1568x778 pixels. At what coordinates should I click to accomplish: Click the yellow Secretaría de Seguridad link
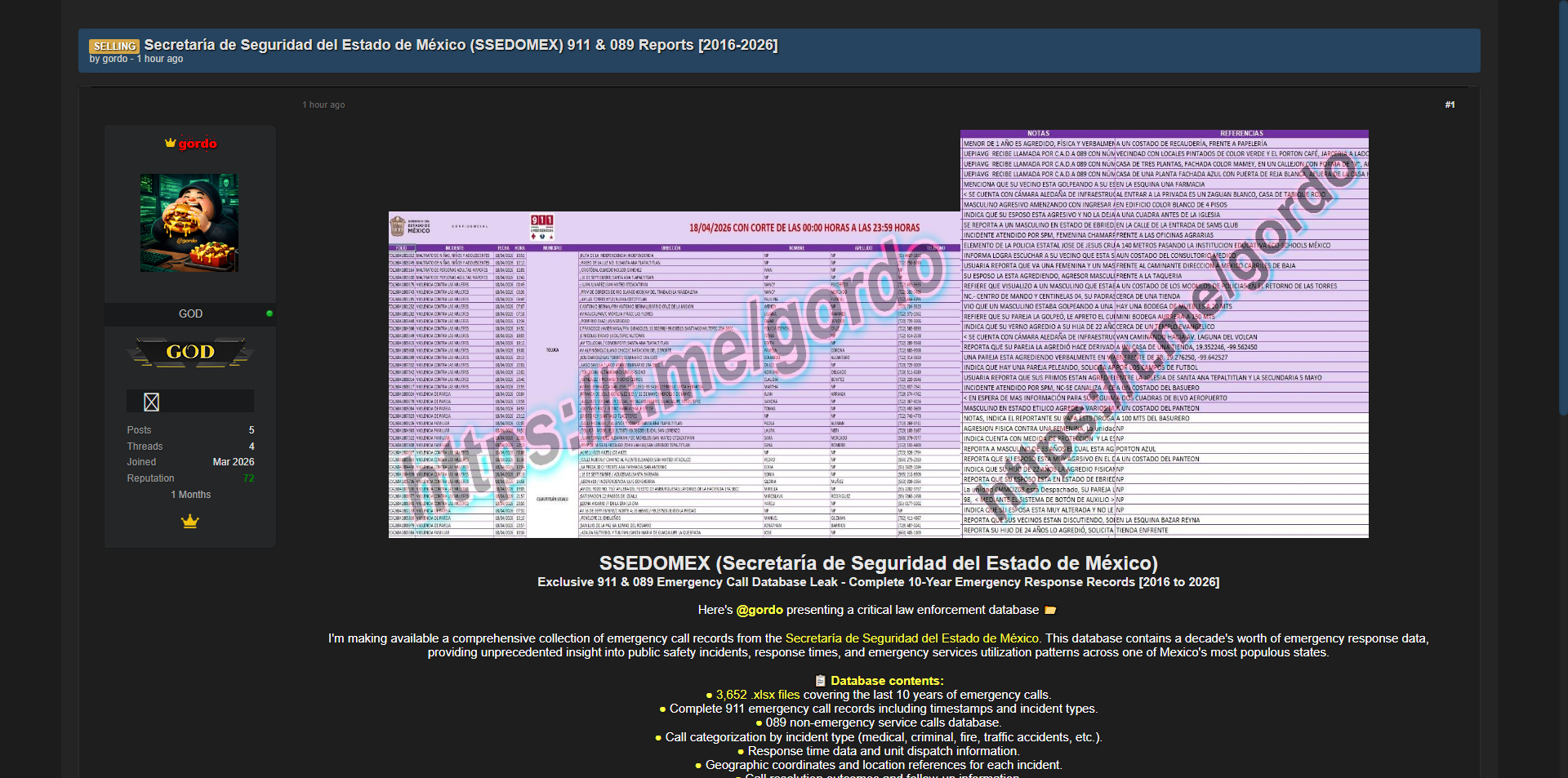click(x=911, y=638)
